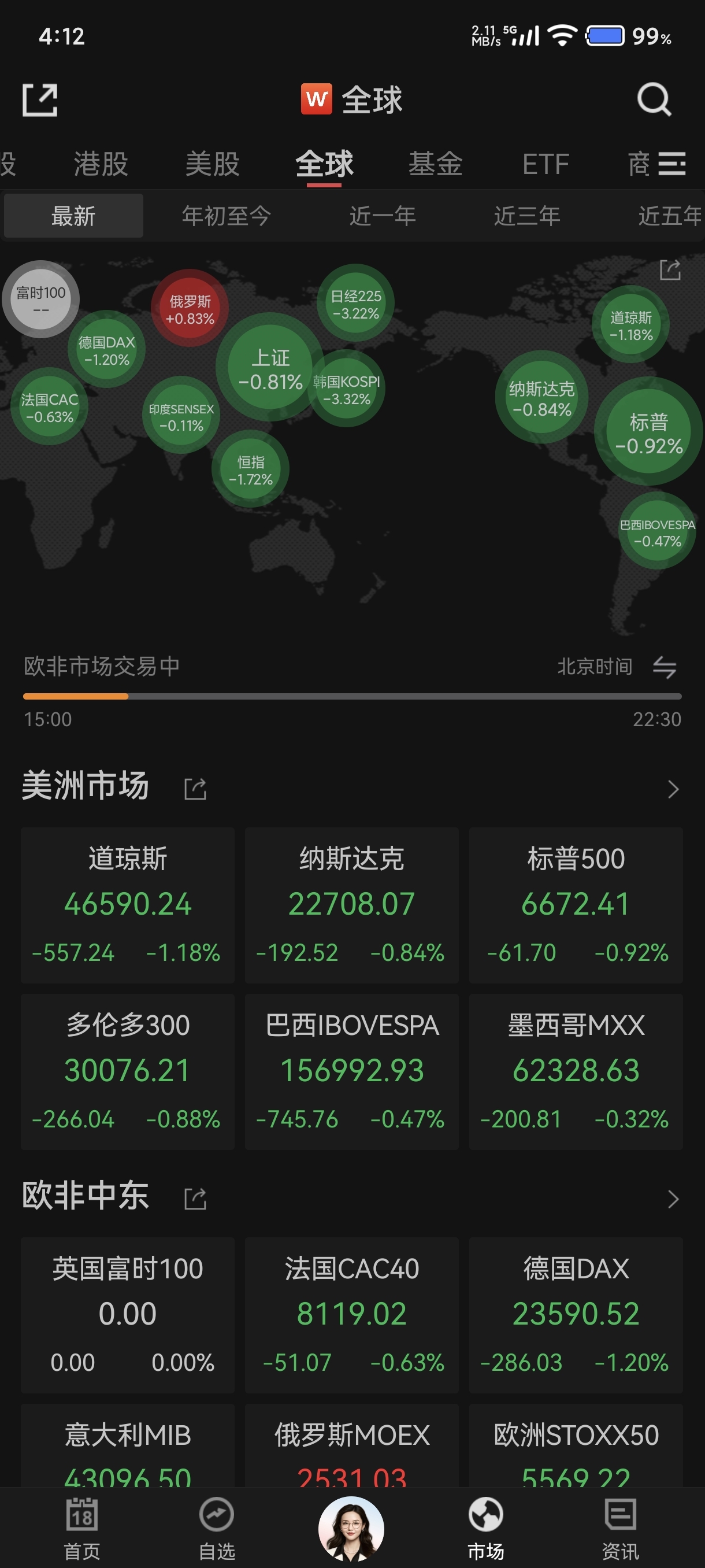Screen dimensions: 705x1568
Task: Tap the 俄罗斯 +0.83% bubble
Action: 190,309
